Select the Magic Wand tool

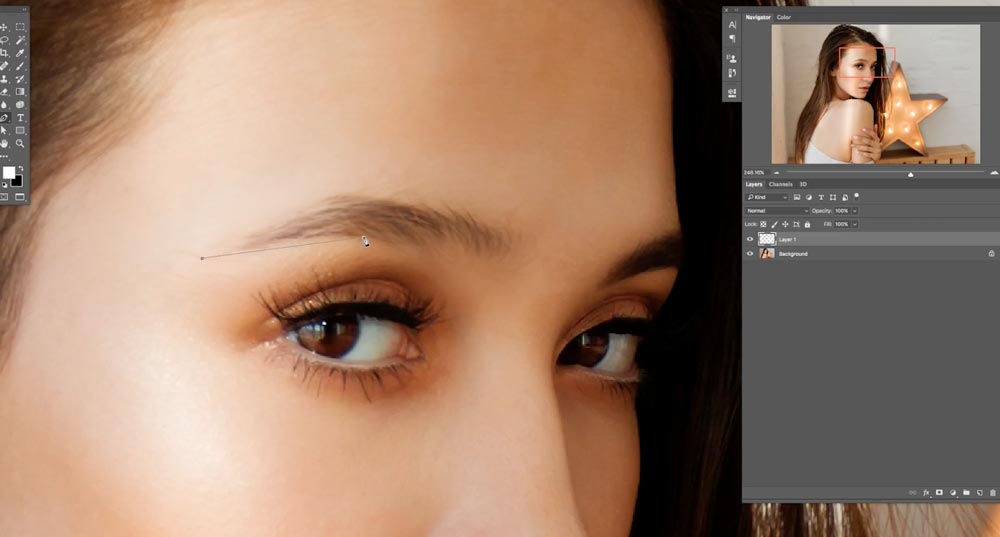pos(20,40)
